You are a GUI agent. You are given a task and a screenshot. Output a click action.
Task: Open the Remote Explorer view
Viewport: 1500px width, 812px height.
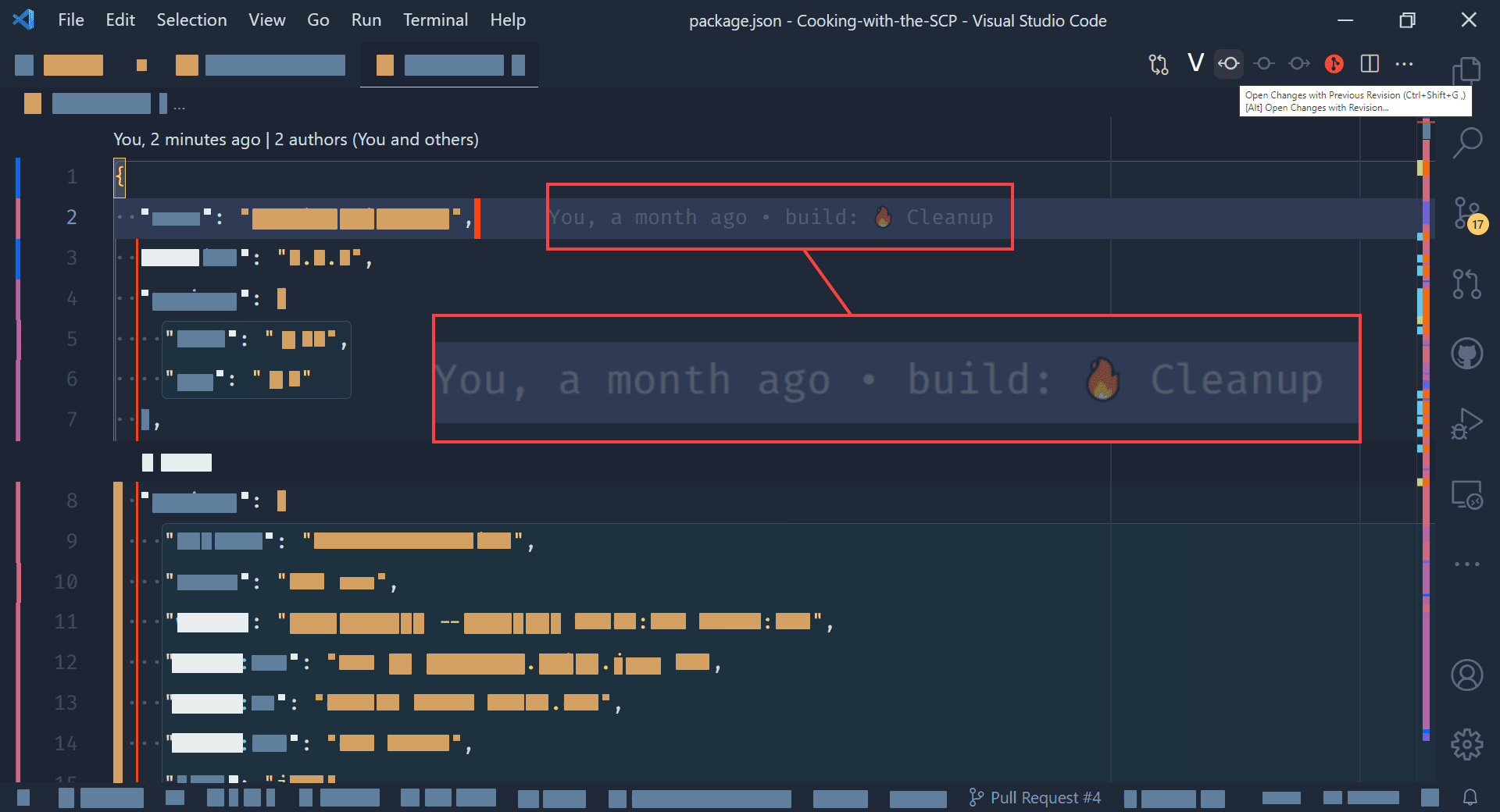click(1468, 494)
